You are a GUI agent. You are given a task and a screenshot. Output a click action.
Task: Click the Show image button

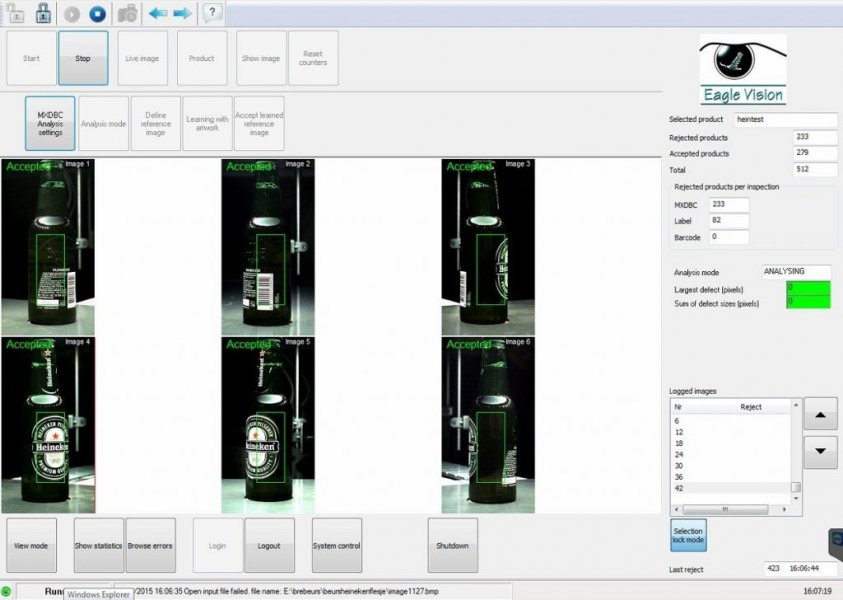click(x=261, y=58)
